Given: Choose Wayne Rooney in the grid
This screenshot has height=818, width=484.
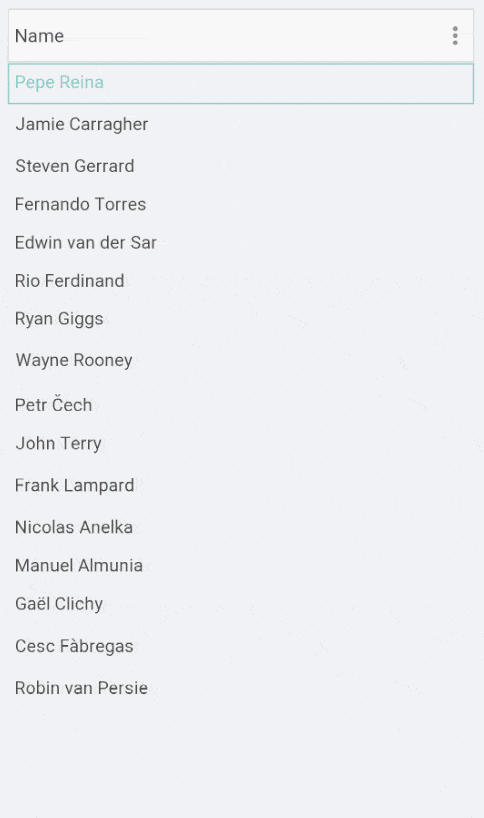Looking at the screenshot, I should pos(241,360).
